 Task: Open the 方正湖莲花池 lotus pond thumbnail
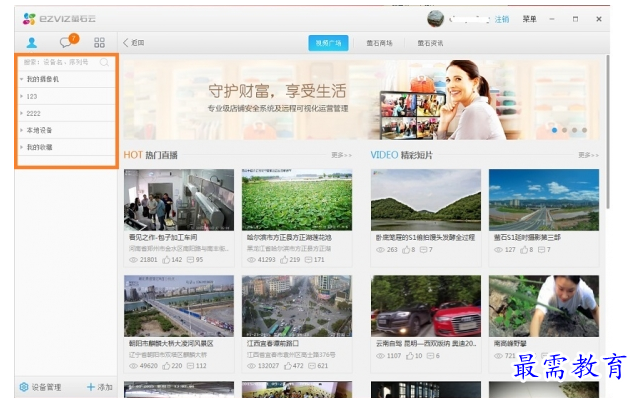pos(297,200)
